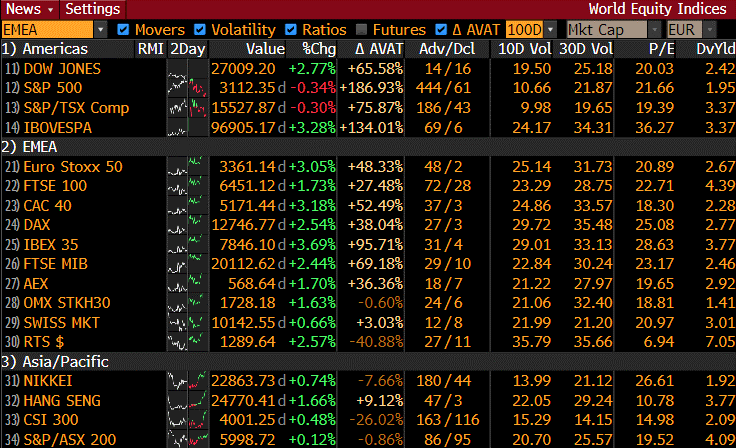This screenshot has width=736, height=448.
Task: Click the FTSE 100 dividend yield 4.39
Action: pyautogui.click(x=720, y=186)
